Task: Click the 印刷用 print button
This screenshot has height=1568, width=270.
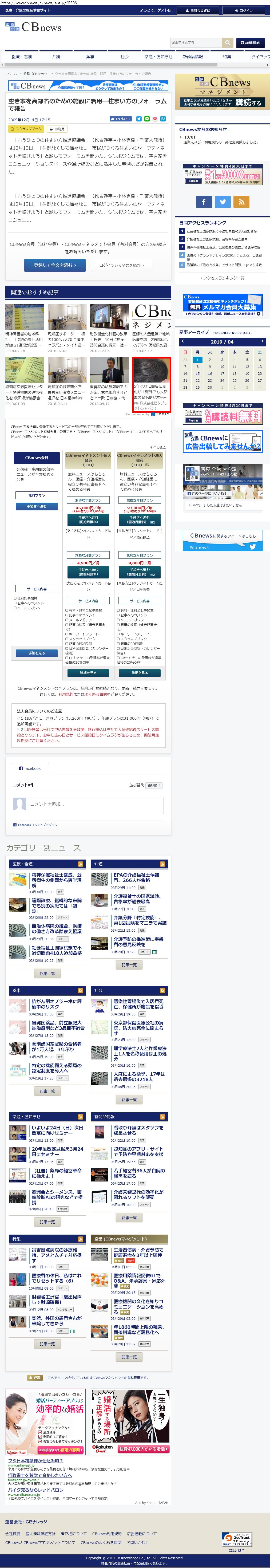Action: (x=57, y=129)
